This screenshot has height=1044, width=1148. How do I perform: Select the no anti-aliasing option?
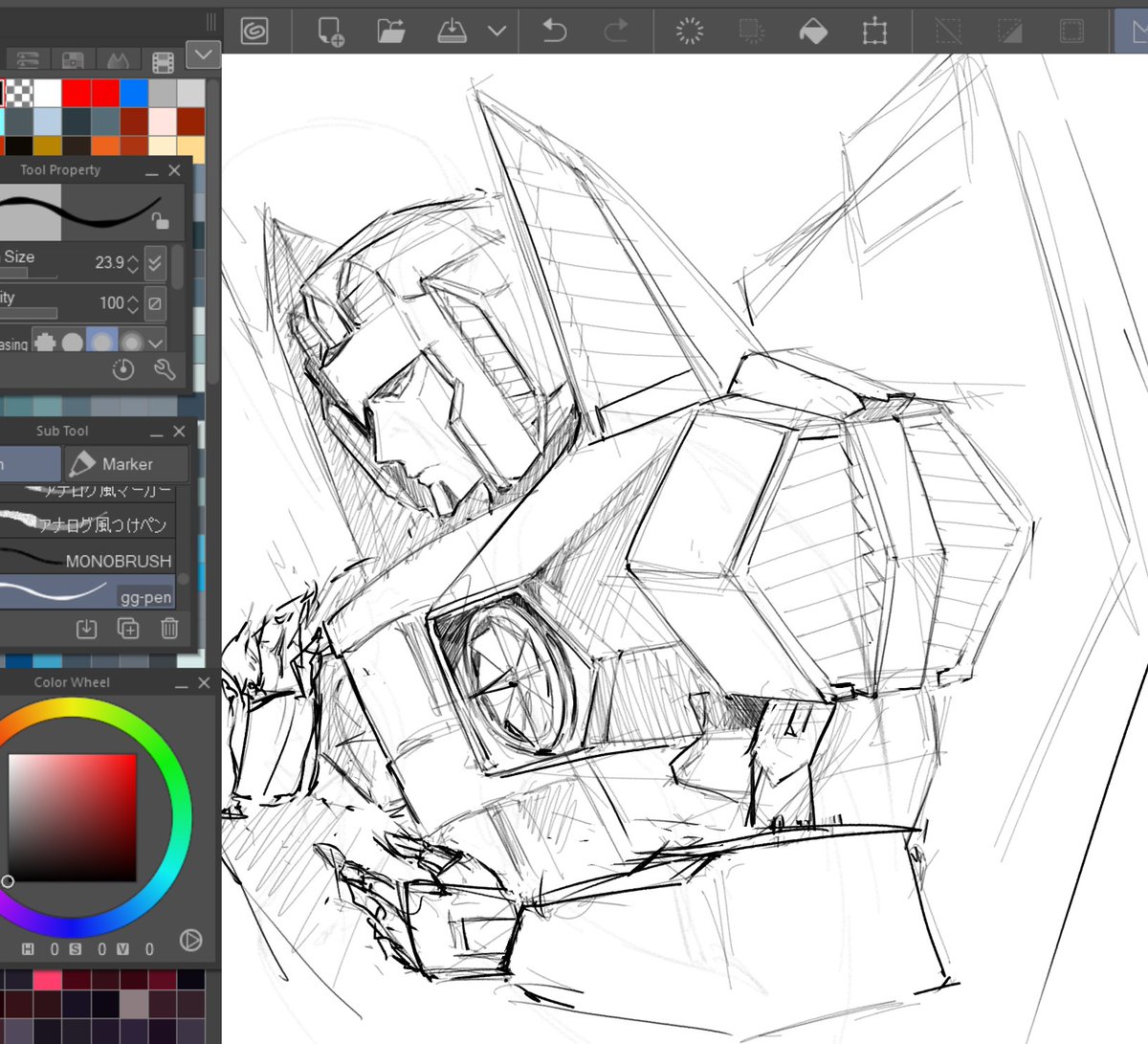[45, 341]
